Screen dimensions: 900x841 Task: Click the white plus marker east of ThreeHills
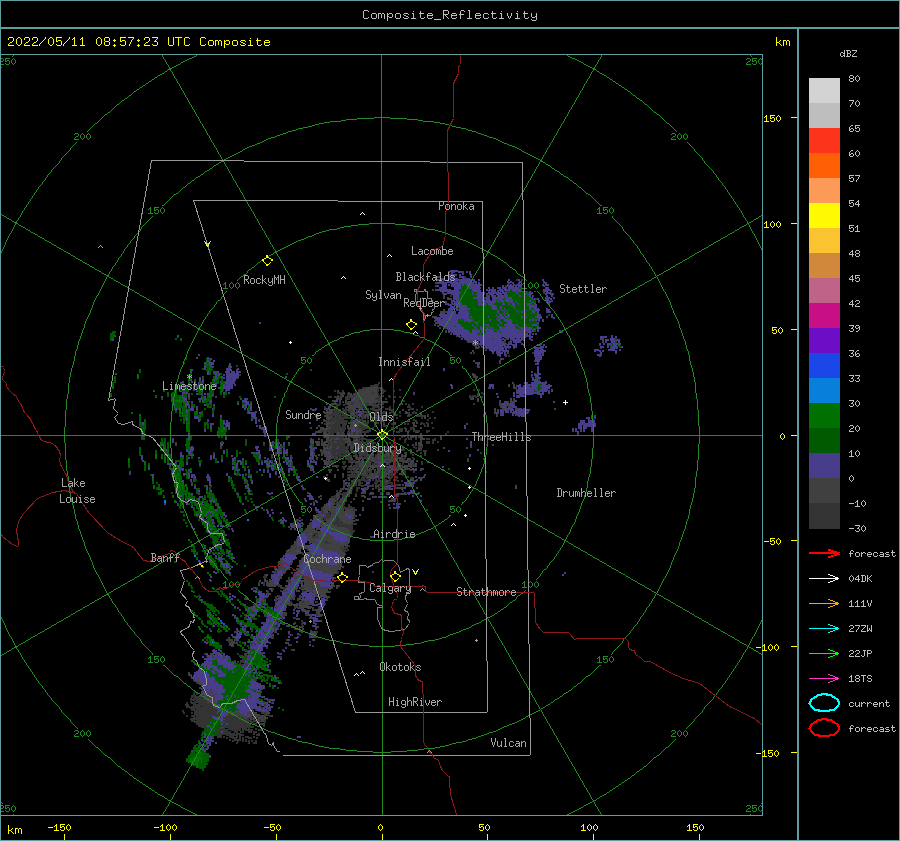point(565,402)
